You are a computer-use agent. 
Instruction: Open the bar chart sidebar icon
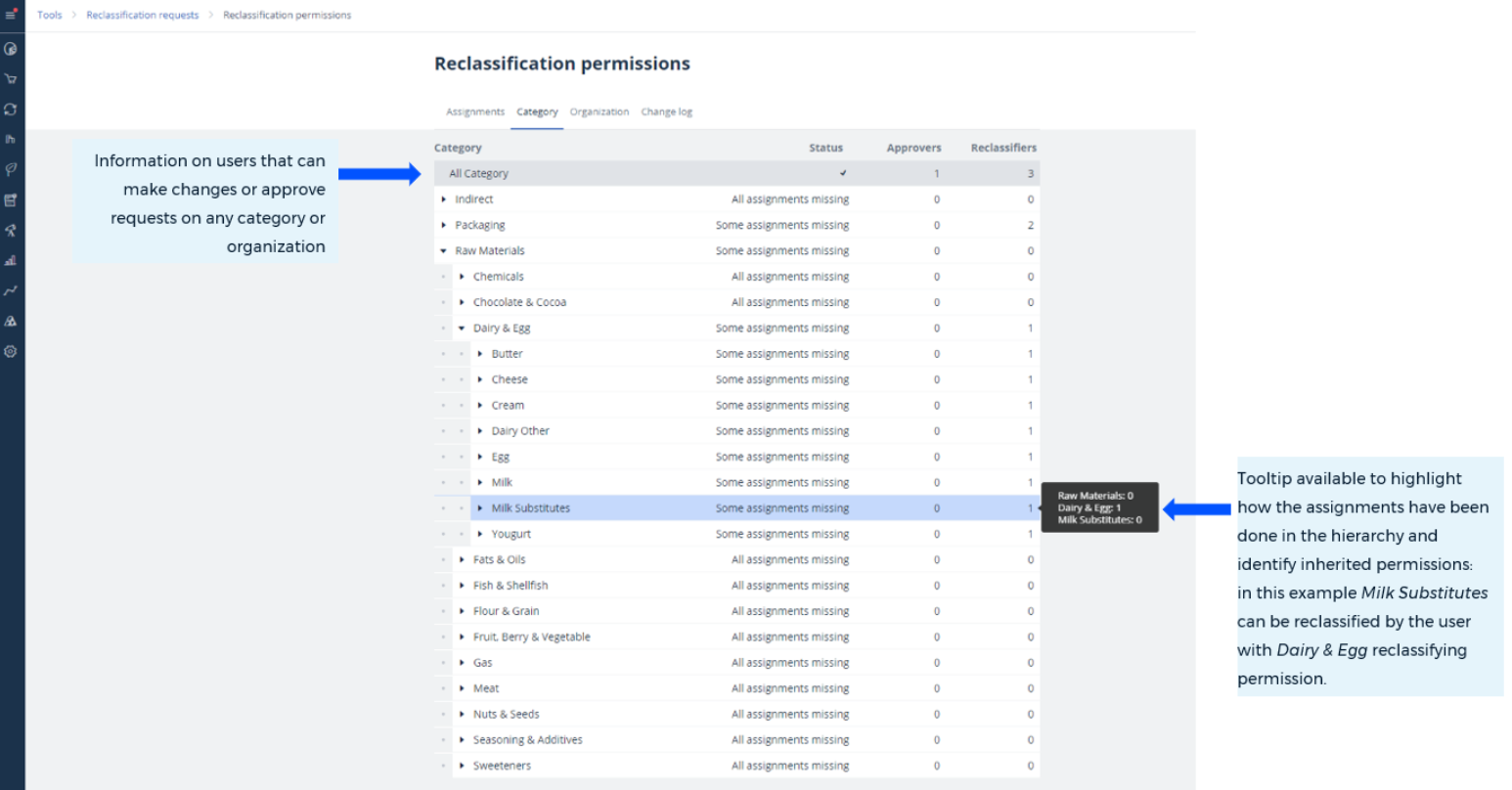click(11, 260)
